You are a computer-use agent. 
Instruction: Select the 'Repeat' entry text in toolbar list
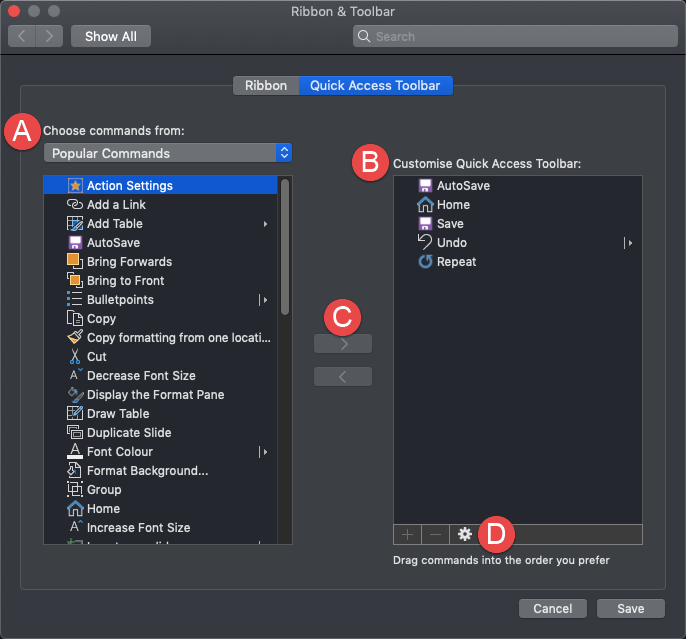(456, 262)
